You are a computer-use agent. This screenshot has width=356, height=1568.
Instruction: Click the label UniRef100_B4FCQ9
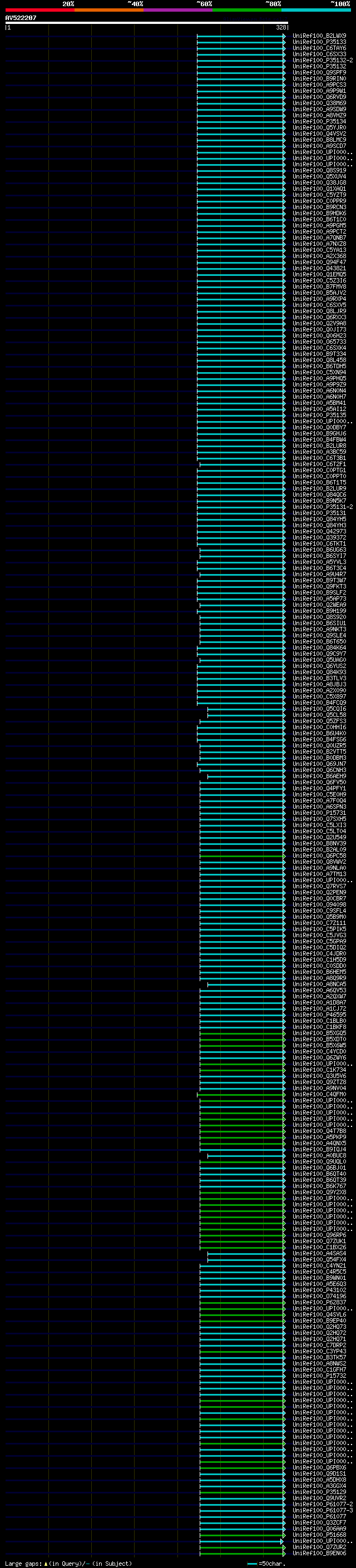click(319, 703)
